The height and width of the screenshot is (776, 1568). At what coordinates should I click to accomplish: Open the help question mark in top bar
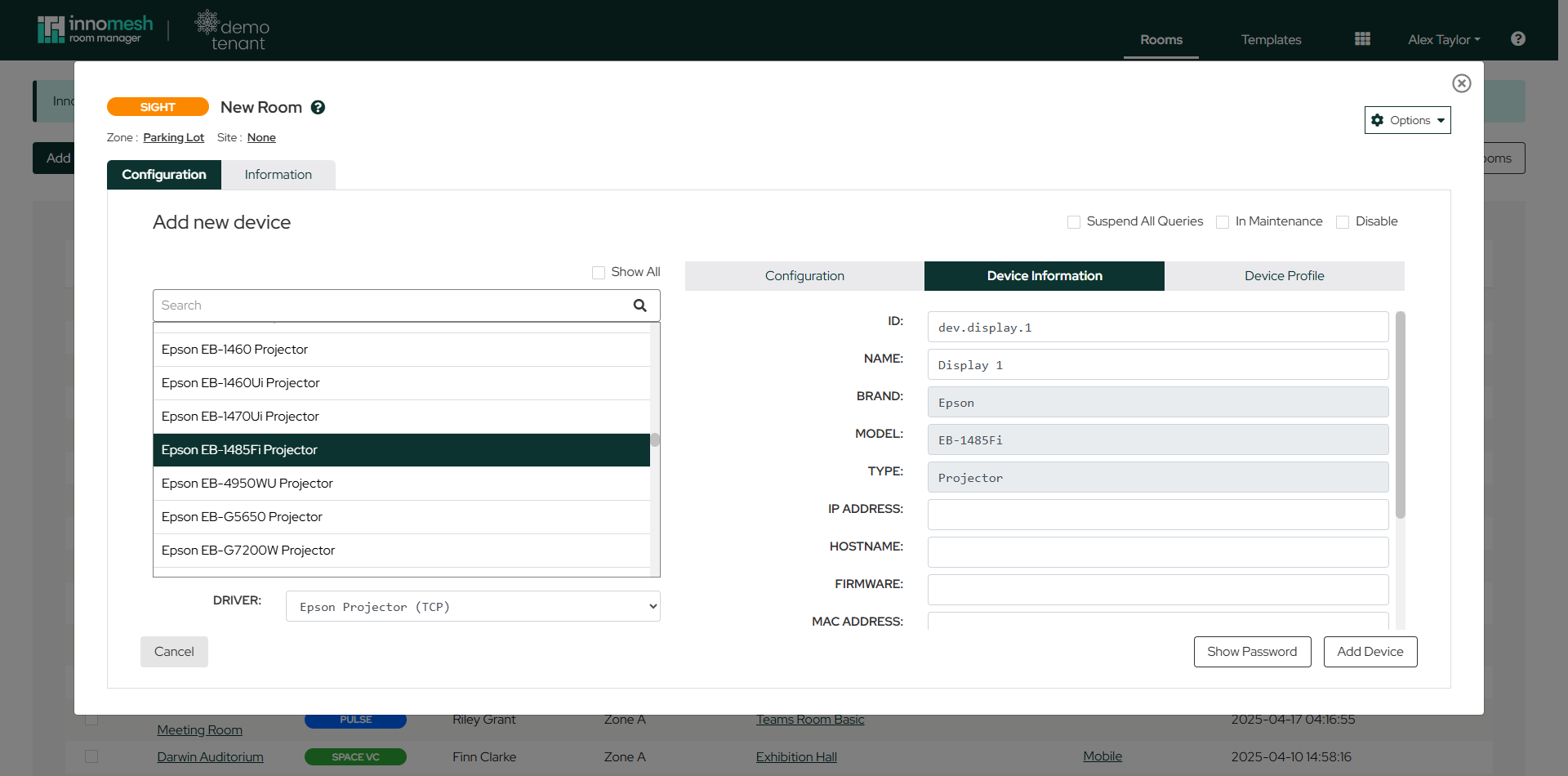click(x=1518, y=39)
